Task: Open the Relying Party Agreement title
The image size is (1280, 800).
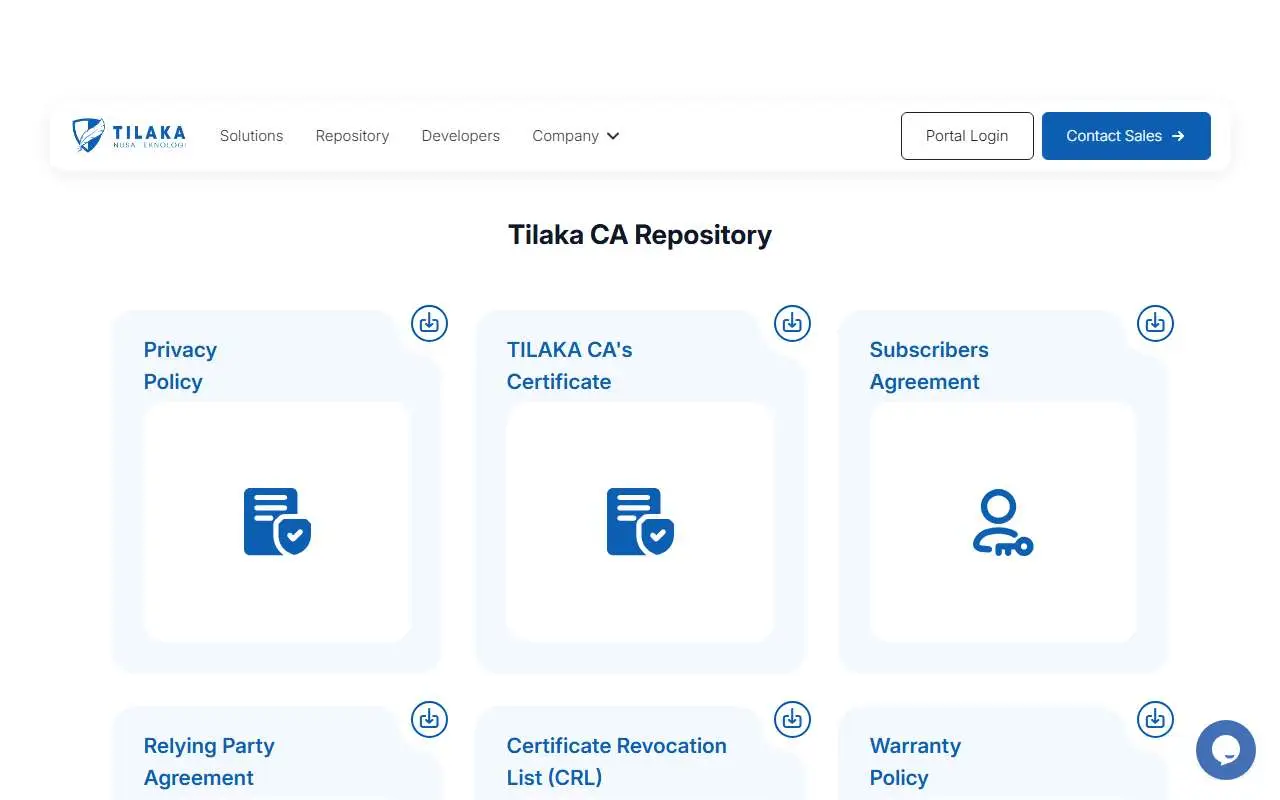Action: point(209,762)
